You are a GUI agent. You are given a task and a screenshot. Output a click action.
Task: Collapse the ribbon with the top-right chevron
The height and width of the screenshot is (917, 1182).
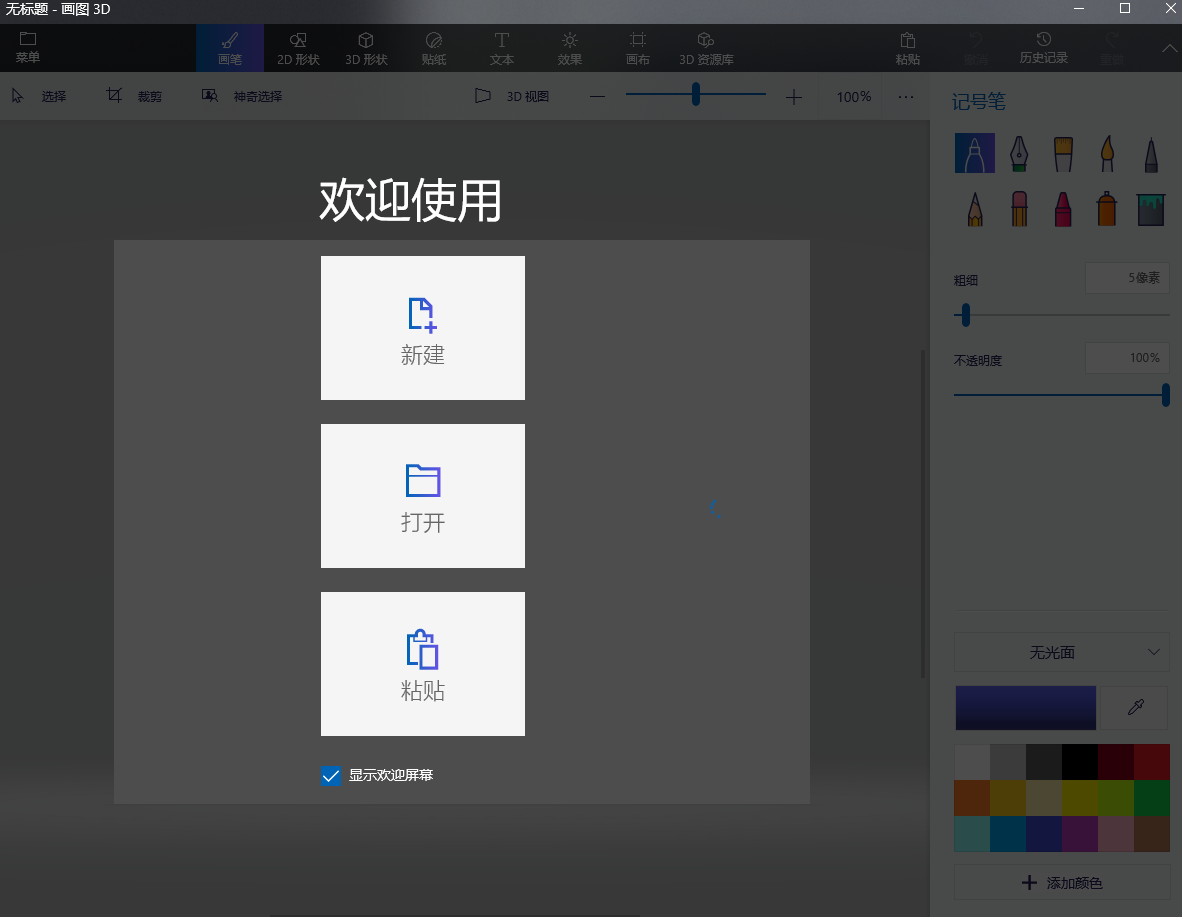(1169, 48)
